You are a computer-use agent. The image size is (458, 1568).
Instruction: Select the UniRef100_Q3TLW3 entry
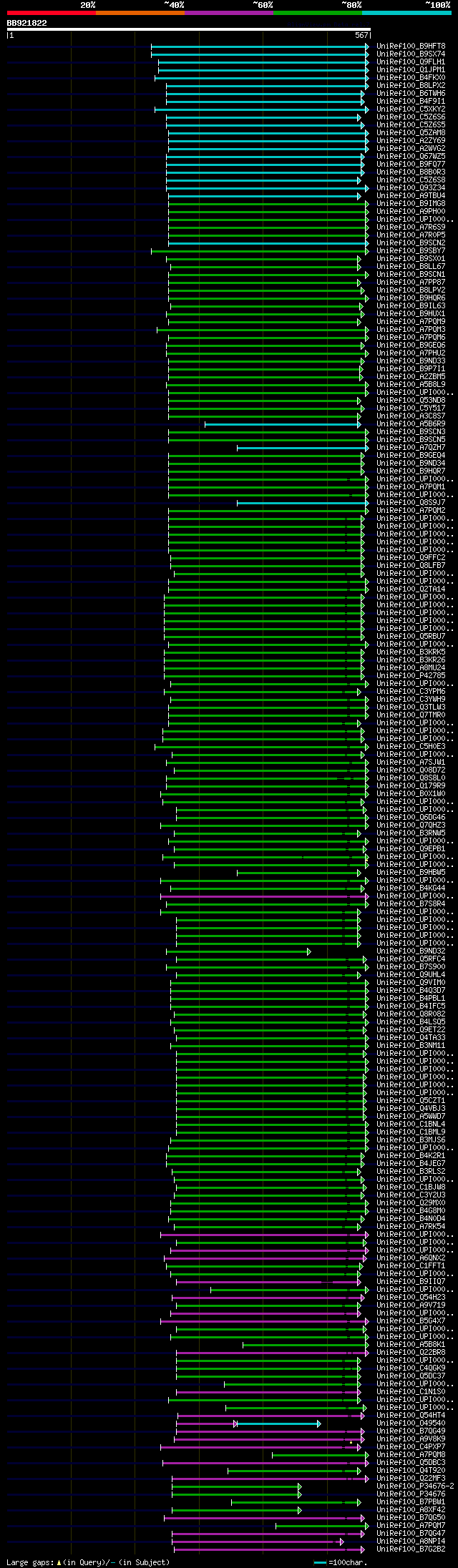411,707
